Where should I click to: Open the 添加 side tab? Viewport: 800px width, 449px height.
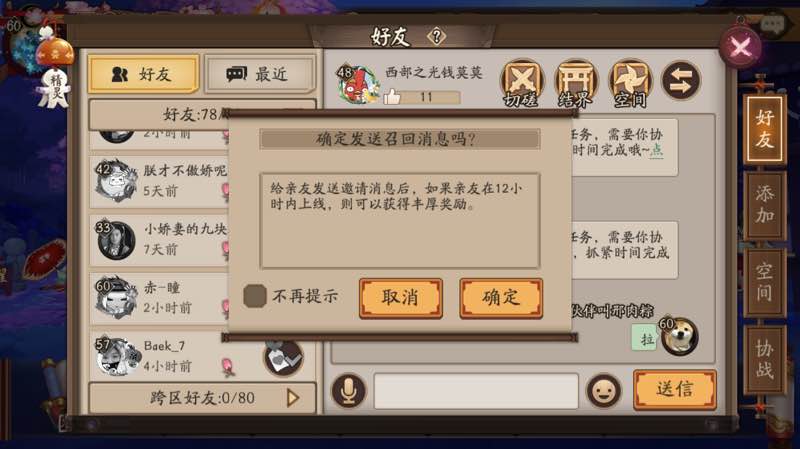764,205
